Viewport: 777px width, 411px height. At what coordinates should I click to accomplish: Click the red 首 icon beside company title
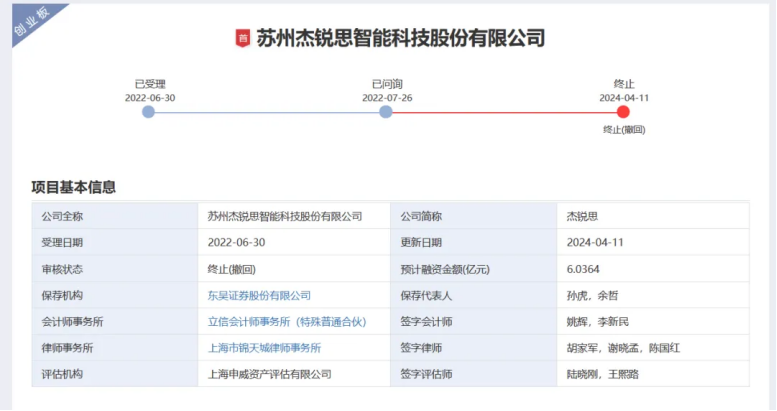(242, 39)
